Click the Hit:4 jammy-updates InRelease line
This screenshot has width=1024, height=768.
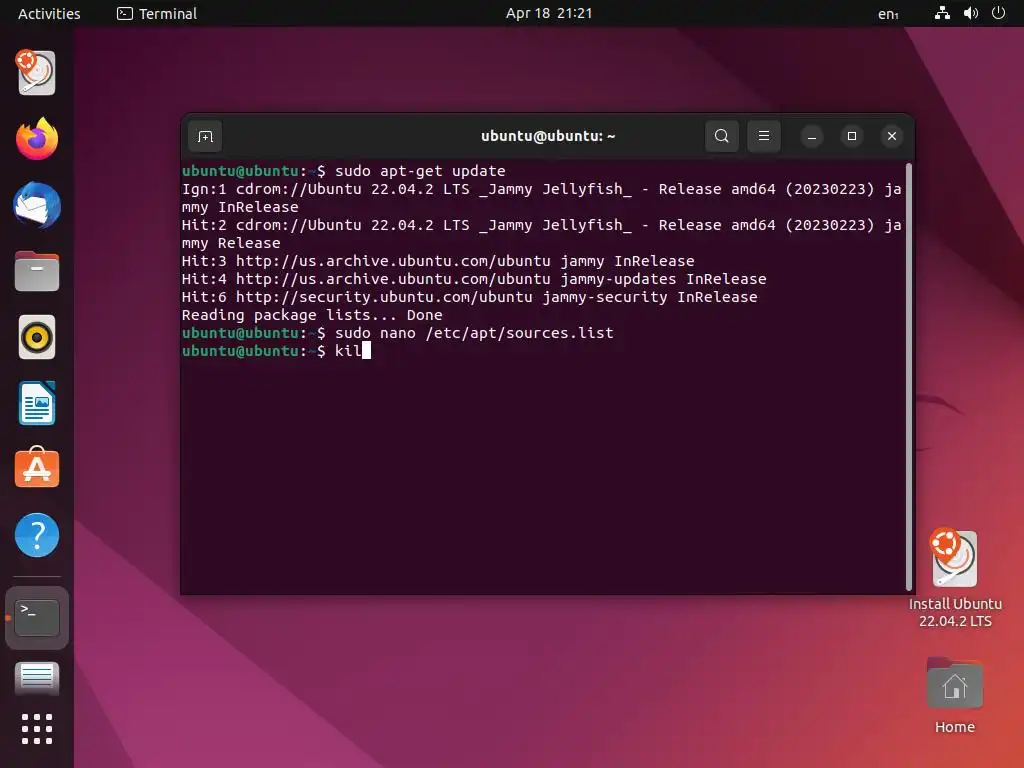click(474, 279)
